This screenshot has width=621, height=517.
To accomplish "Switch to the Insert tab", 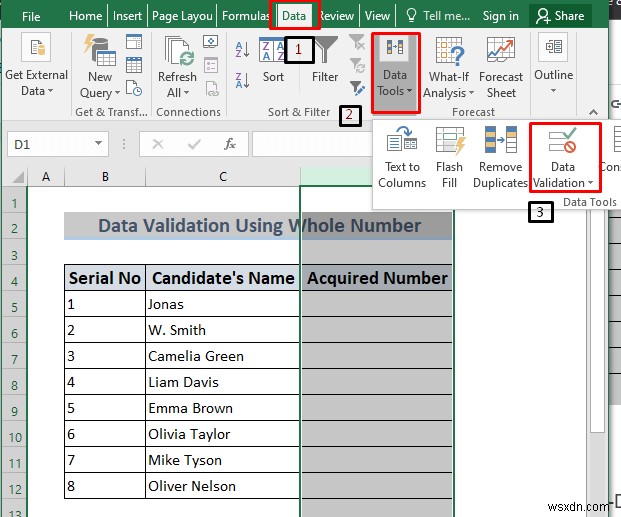I will tap(127, 16).
